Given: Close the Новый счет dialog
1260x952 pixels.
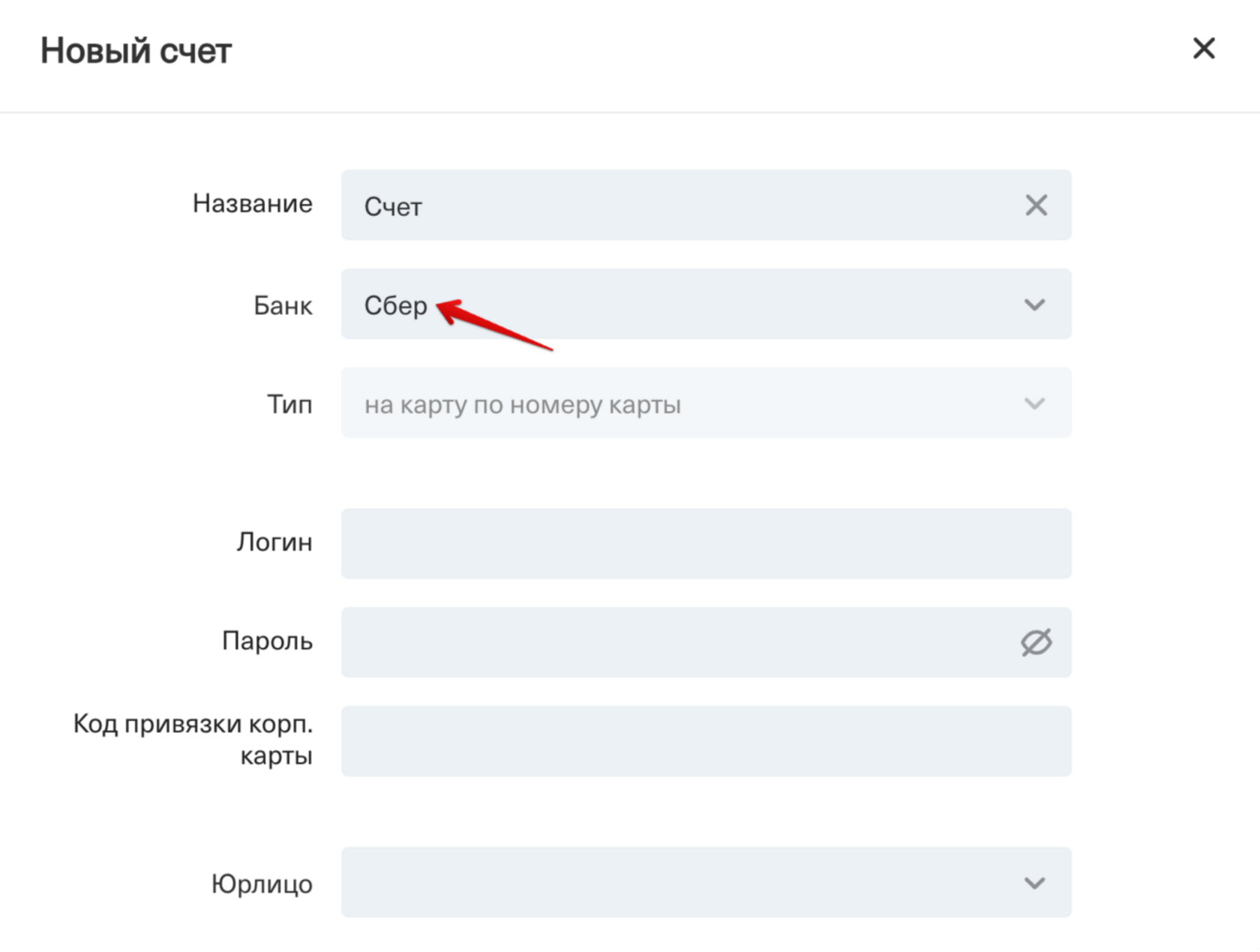Looking at the screenshot, I should coord(1204,49).
